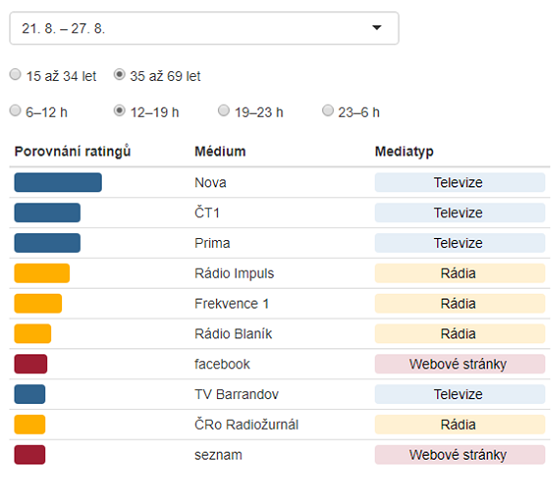557x496 pixels.
Task: Select the Rádio Impuls medium name
Action: [234, 274]
